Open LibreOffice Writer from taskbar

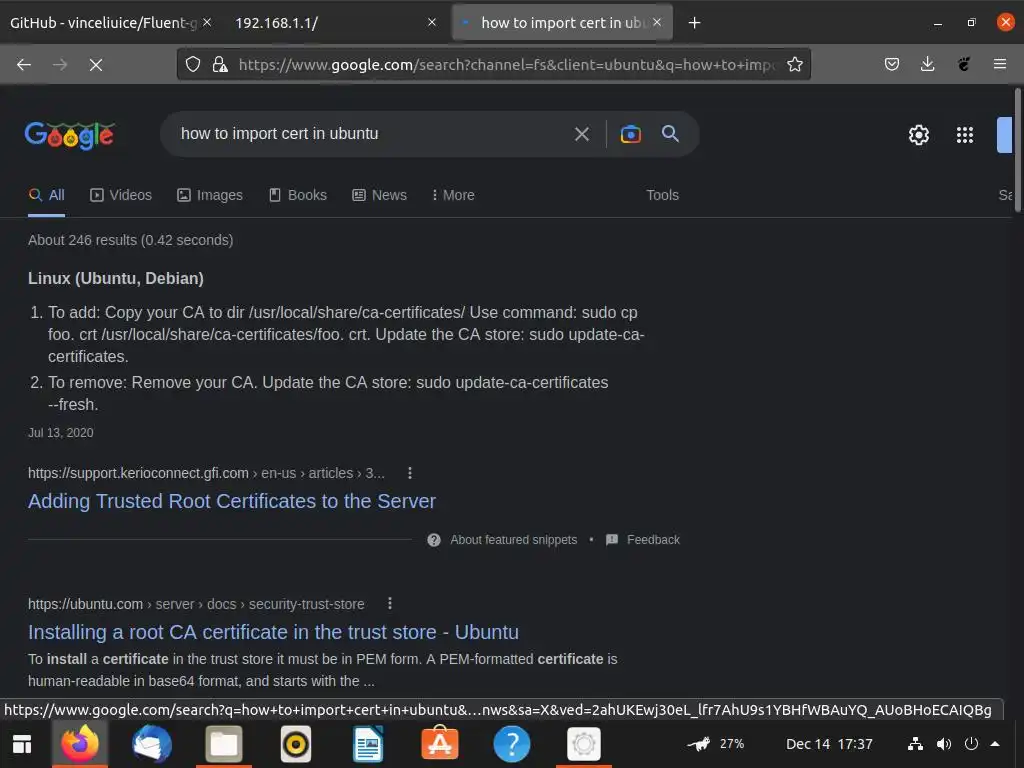pyautogui.click(x=368, y=744)
